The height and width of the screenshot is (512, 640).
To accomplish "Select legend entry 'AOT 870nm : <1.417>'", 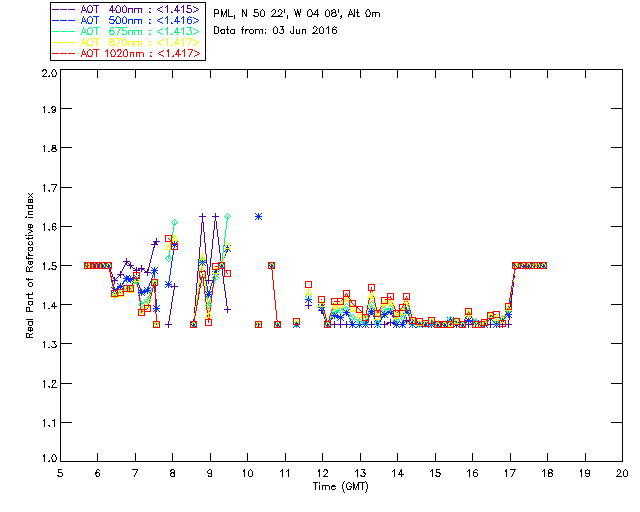I will (x=140, y=42).
